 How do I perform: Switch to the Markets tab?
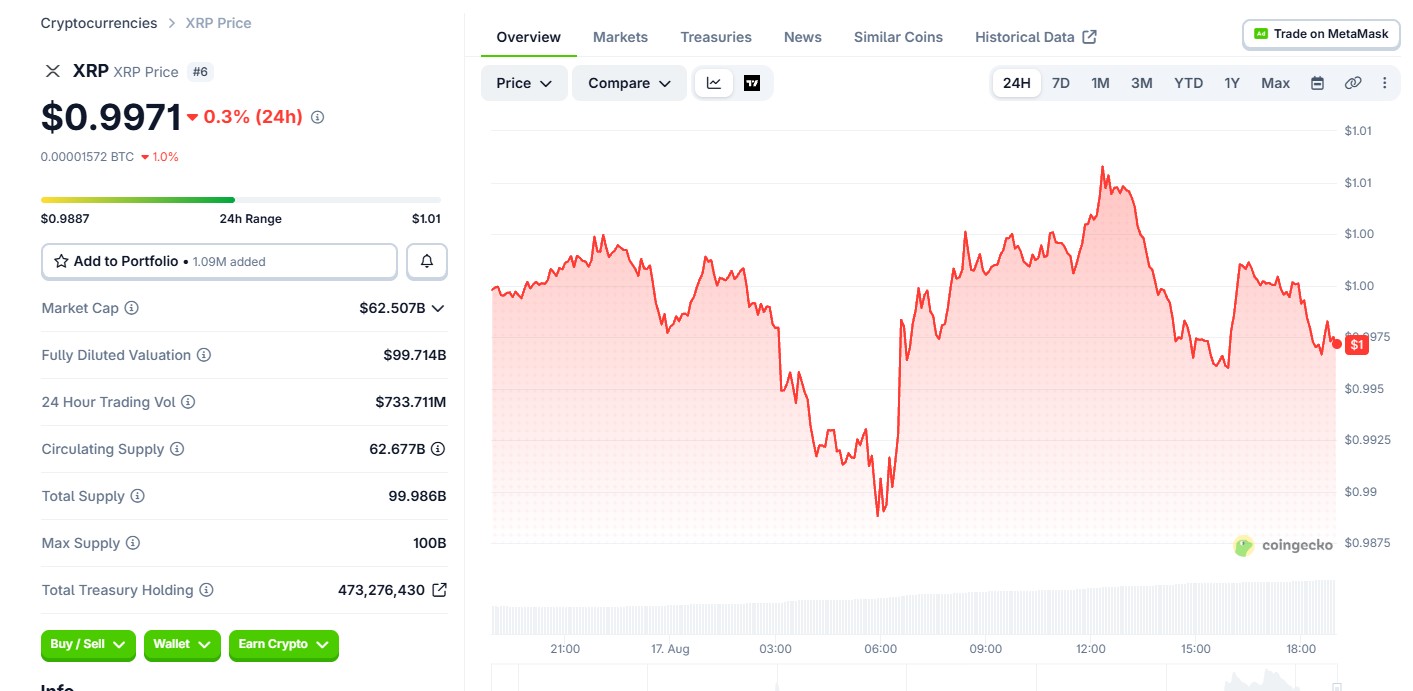tap(620, 37)
